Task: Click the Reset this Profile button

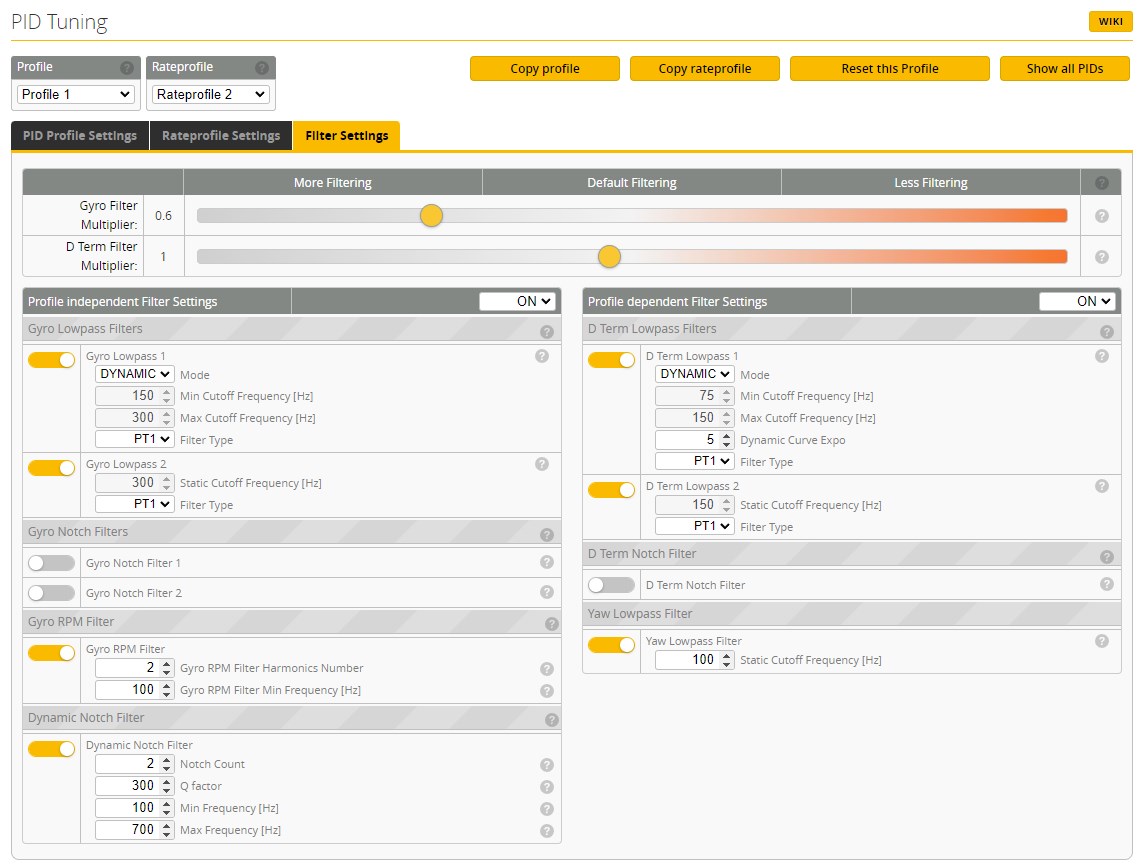Action: [889, 69]
